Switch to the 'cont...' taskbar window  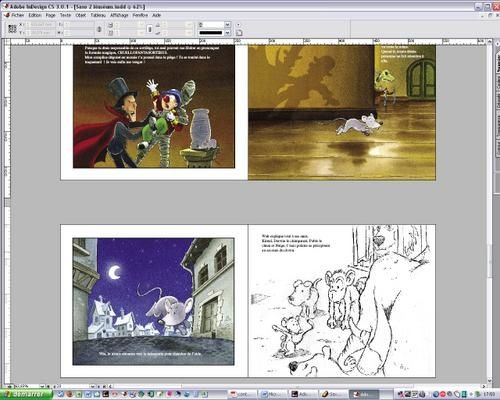242,394
